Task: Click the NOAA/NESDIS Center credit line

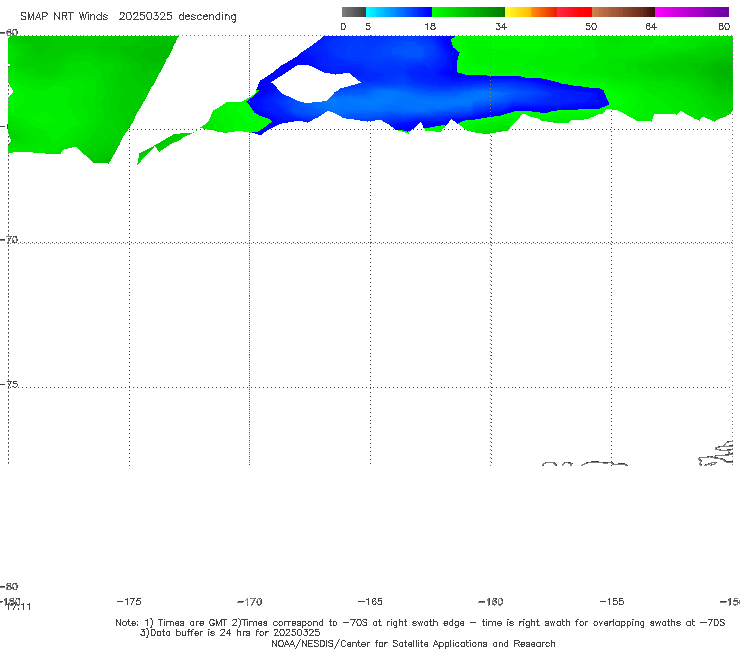Action: tap(413, 643)
